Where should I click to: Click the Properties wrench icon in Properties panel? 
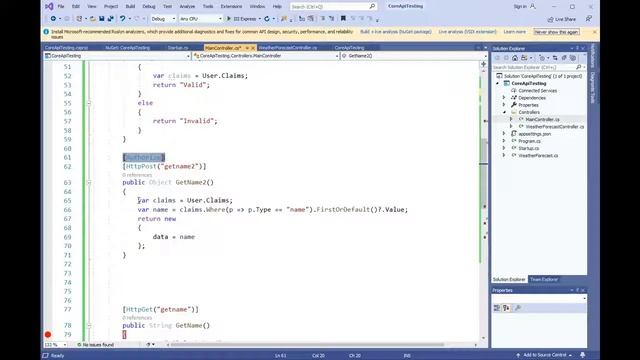(518, 308)
